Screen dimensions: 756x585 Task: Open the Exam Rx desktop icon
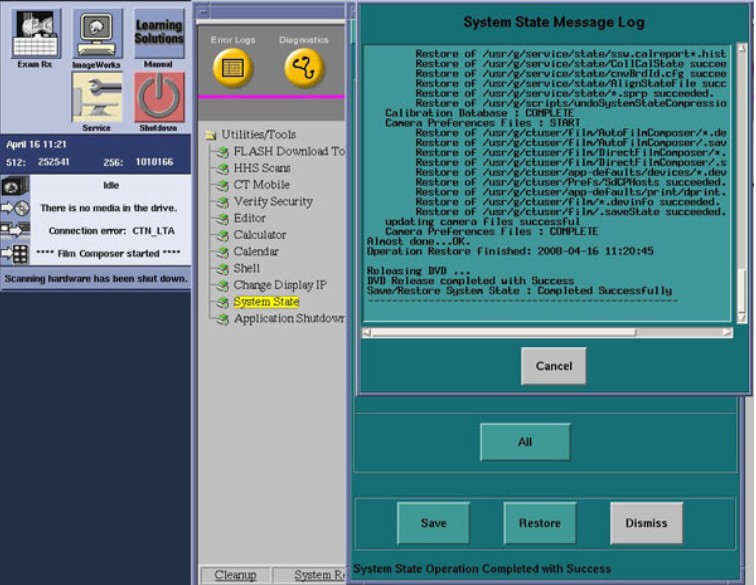(37, 34)
